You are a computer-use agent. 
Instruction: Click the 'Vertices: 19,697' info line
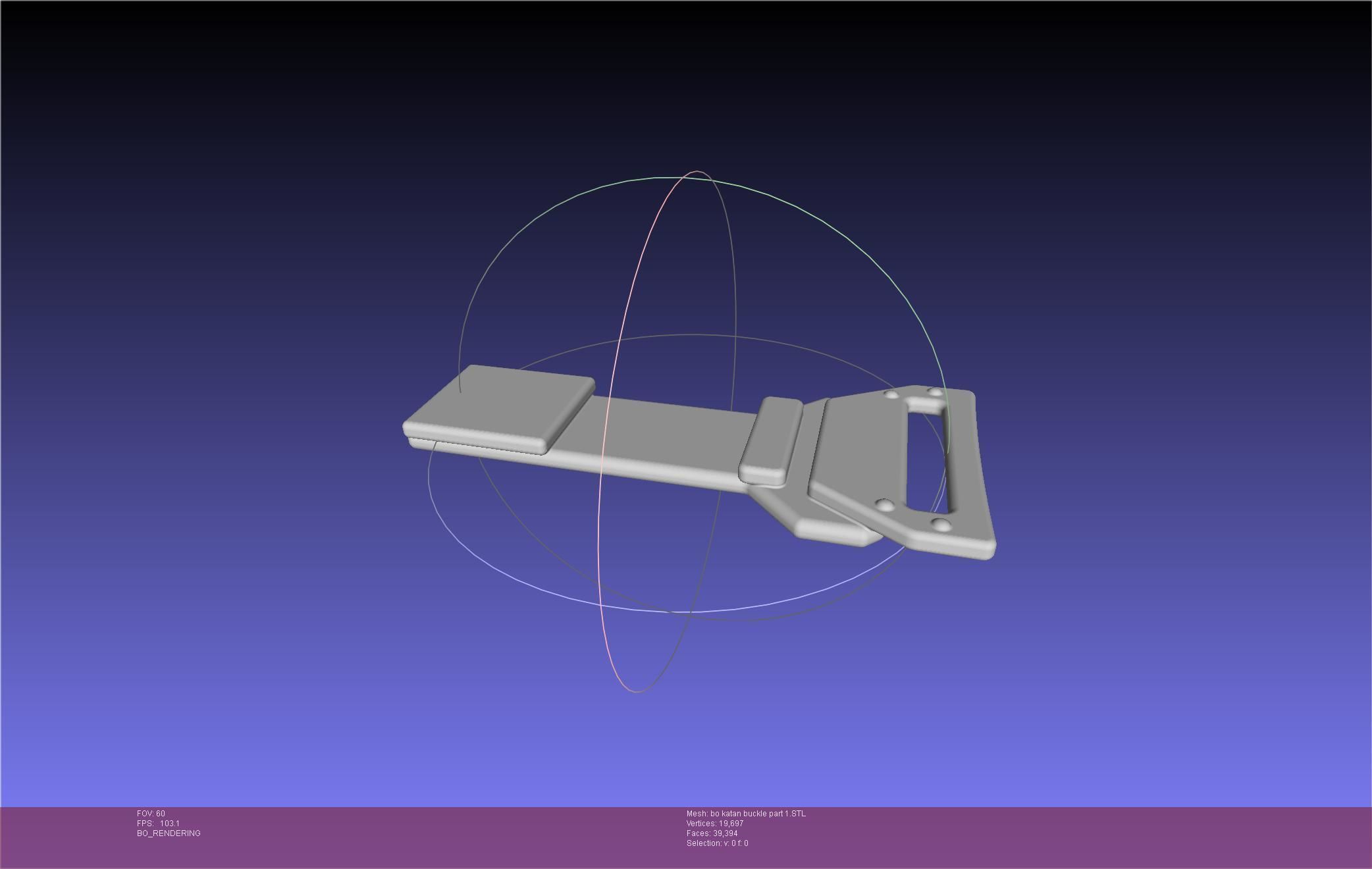(715, 824)
